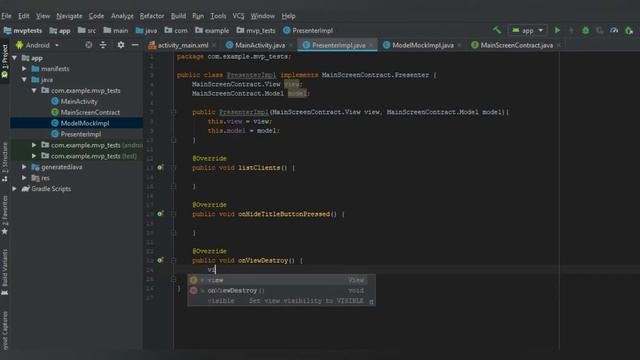Click the pi icon in the completion popup
This screenshot has height=360, width=640.
(x=371, y=302)
